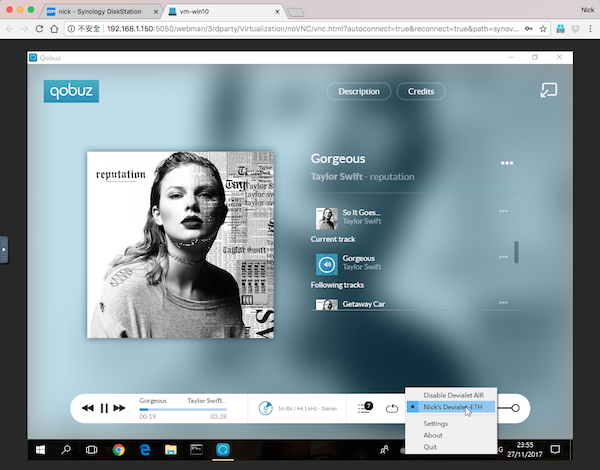
Task: Open Windows taskbar search
Action: (x=66, y=450)
